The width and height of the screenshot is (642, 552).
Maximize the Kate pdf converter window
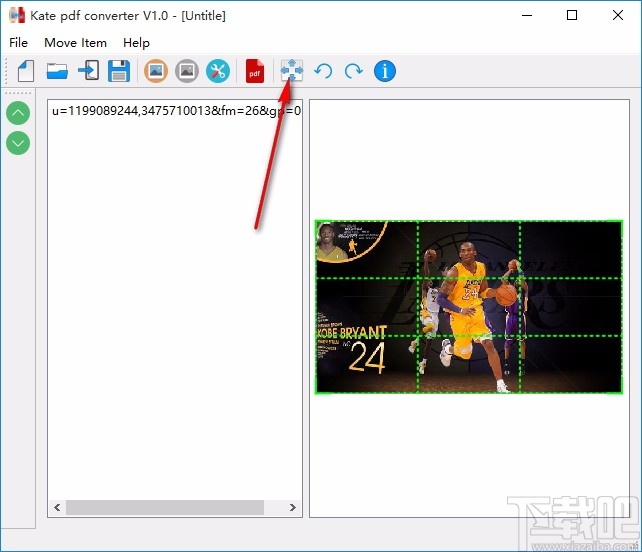click(572, 16)
